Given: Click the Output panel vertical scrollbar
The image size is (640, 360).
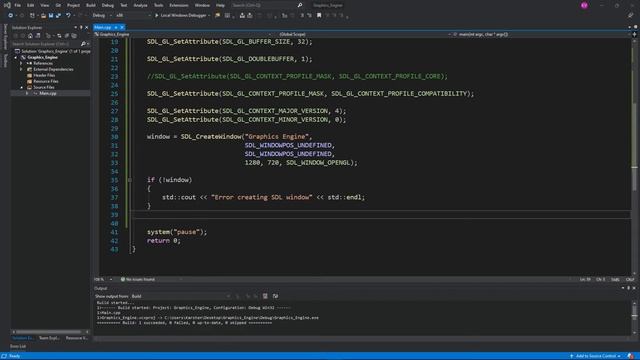Looking at the screenshot, I should click(634, 317).
